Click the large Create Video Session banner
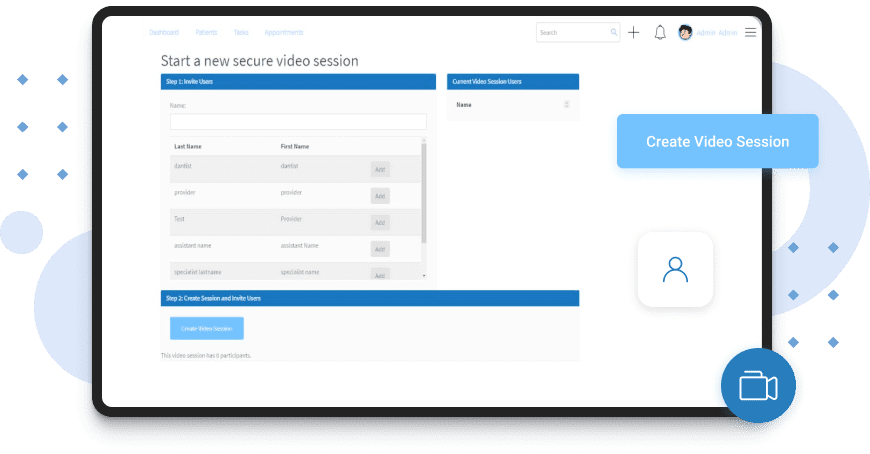 point(717,141)
